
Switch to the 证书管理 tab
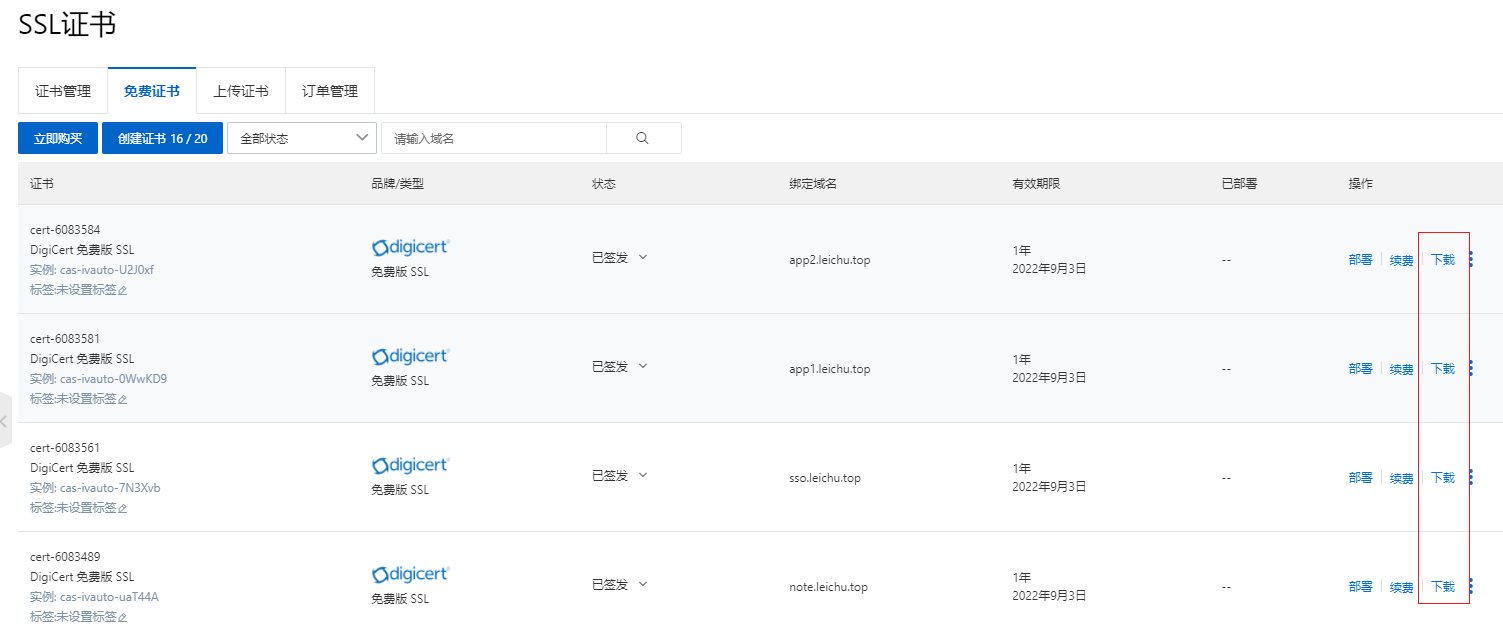[63, 91]
